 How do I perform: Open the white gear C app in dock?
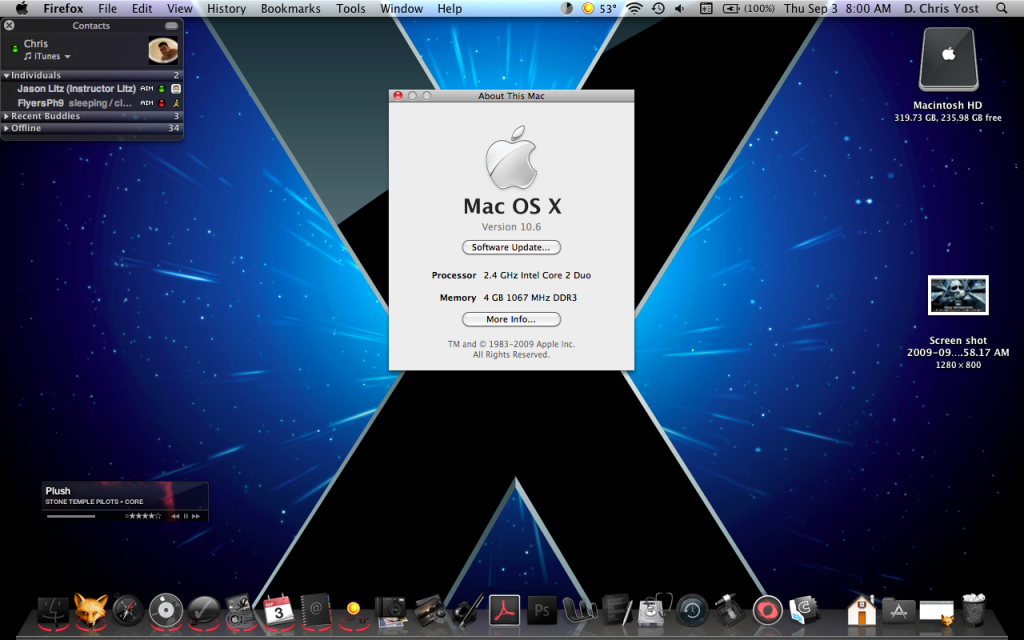tap(805, 611)
